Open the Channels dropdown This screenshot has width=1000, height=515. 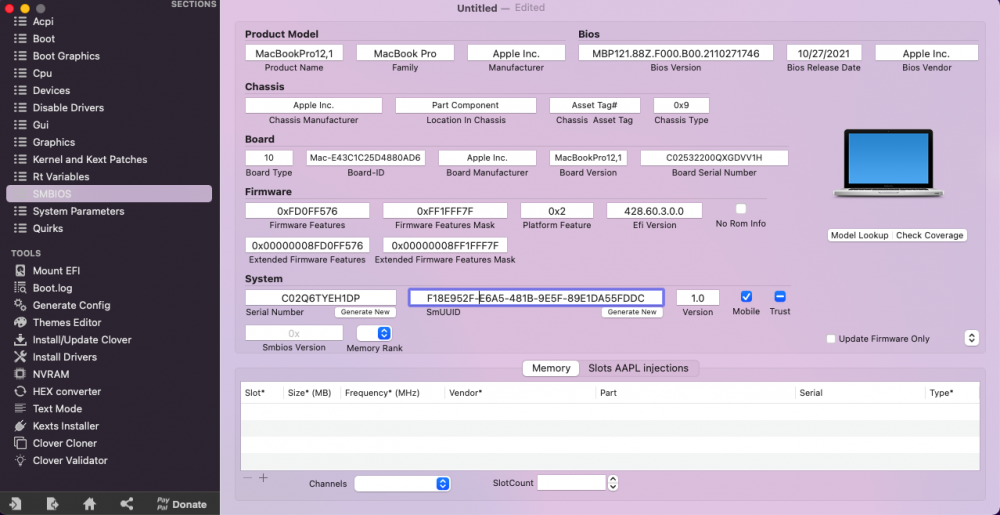coord(402,484)
